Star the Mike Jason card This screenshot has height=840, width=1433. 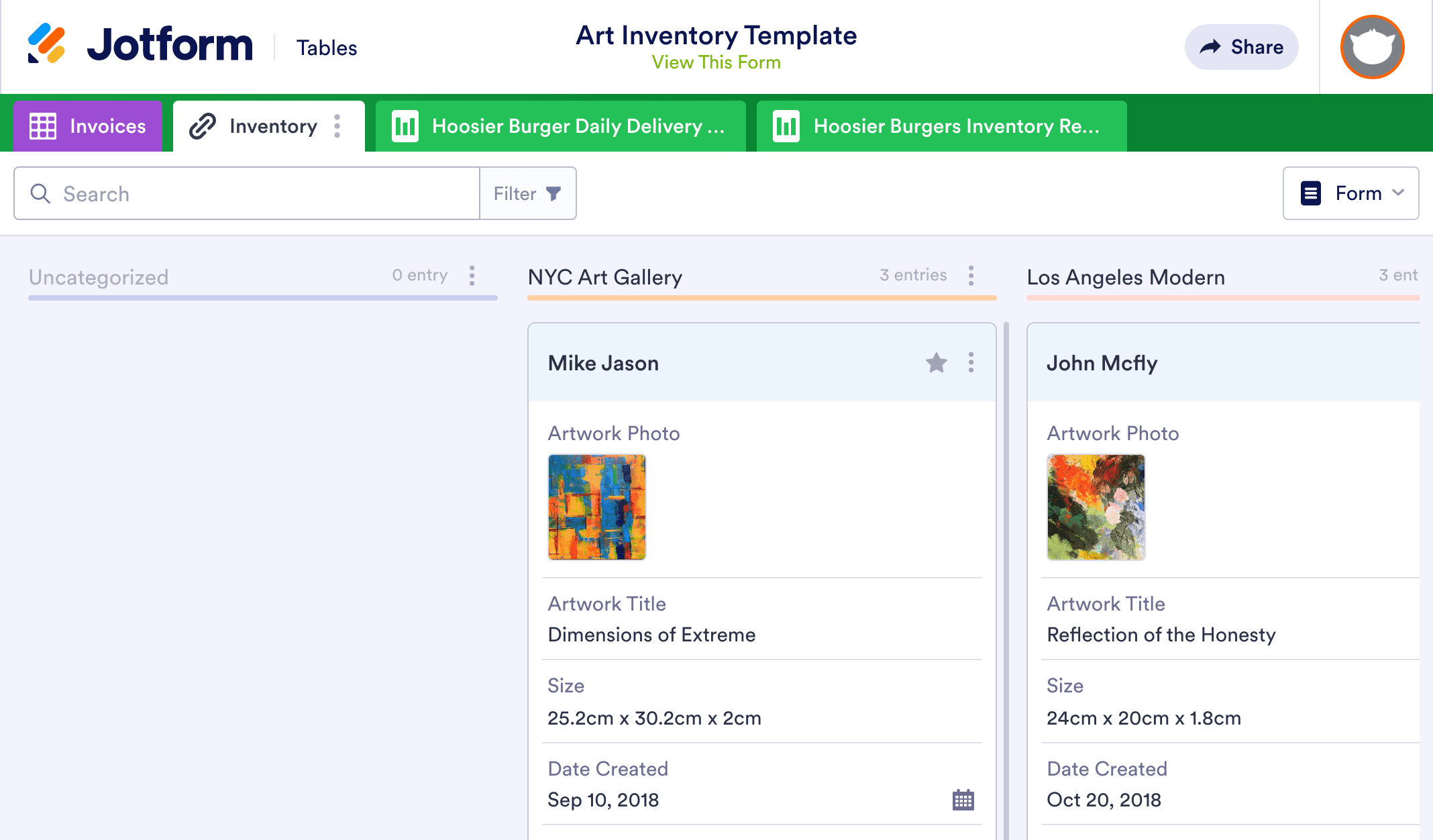click(936, 363)
